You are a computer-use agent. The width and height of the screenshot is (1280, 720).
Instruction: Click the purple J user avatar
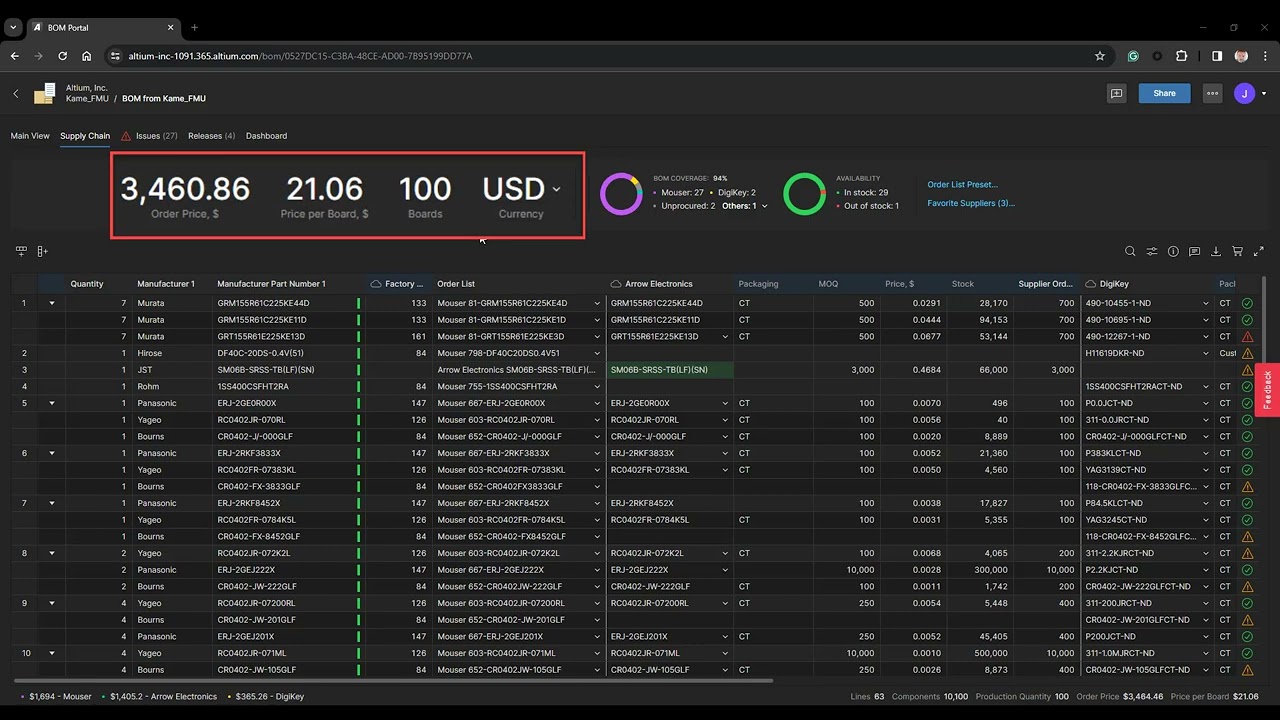pyautogui.click(x=1244, y=93)
